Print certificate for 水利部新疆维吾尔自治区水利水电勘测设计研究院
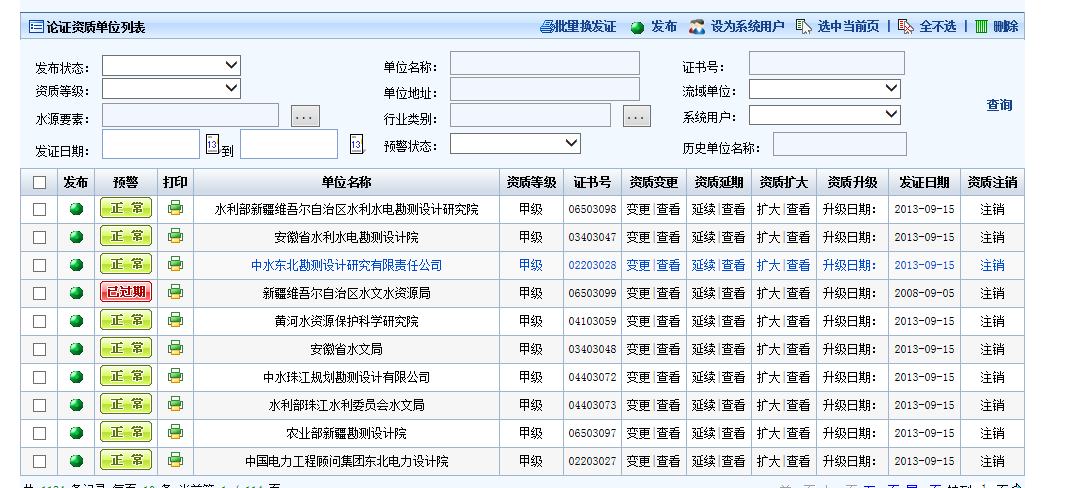 [175, 208]
